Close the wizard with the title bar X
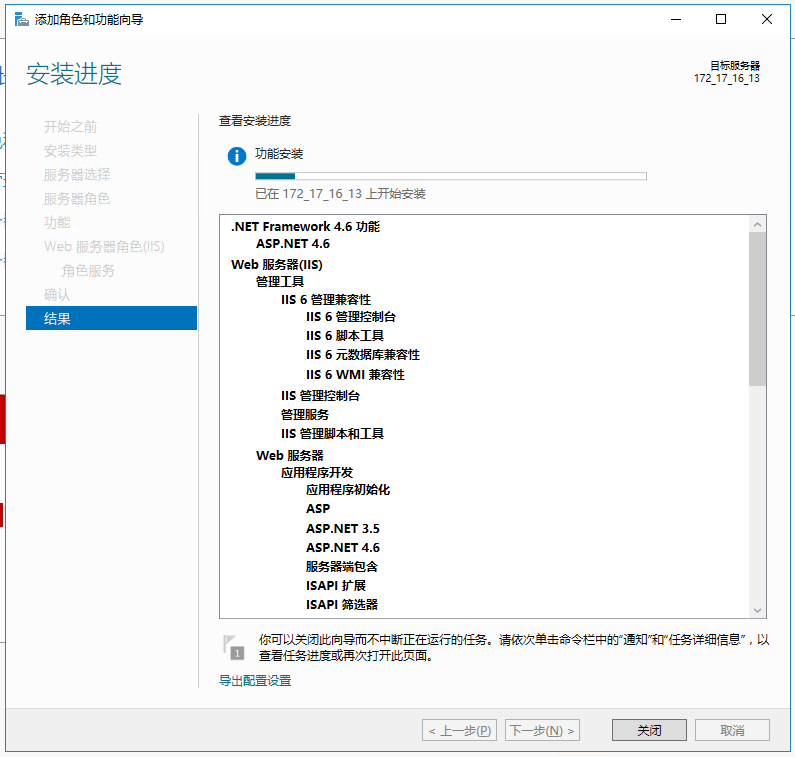795x757 pixels. pos(767,19)
